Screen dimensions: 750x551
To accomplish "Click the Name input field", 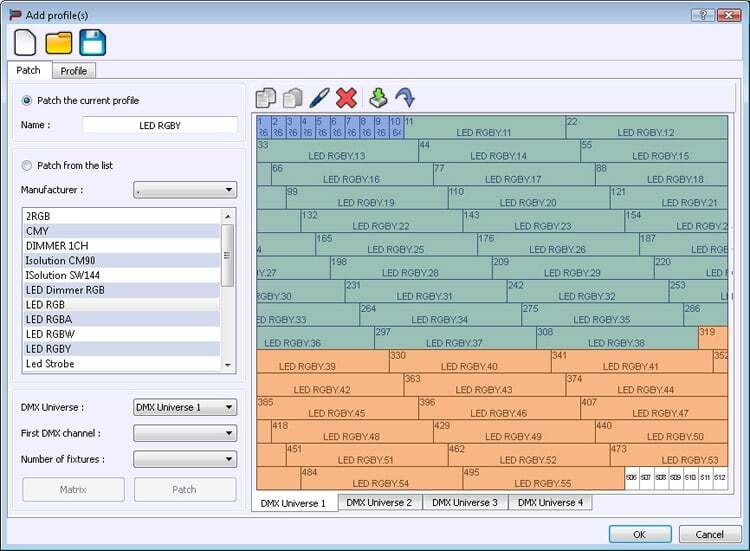I will pyautogui.click(x=160, y=125).
